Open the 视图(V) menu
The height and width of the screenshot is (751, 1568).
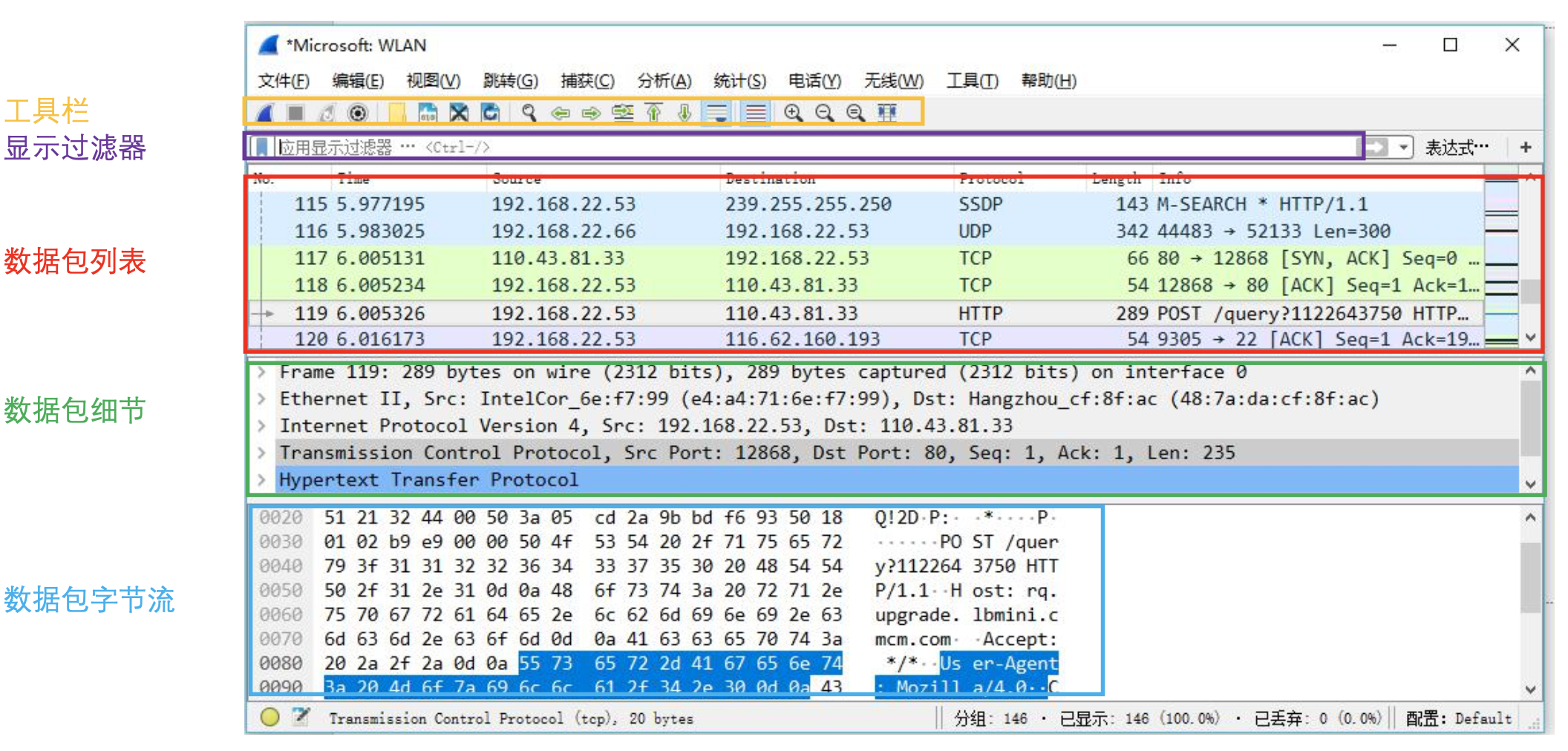[434, 81]
